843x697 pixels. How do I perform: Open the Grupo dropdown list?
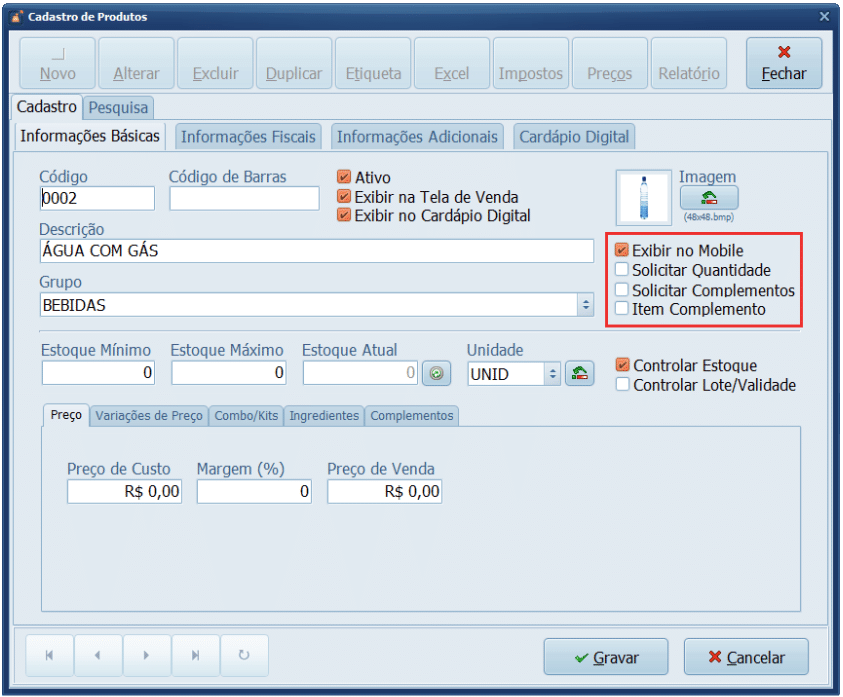[x=586, y=305]
